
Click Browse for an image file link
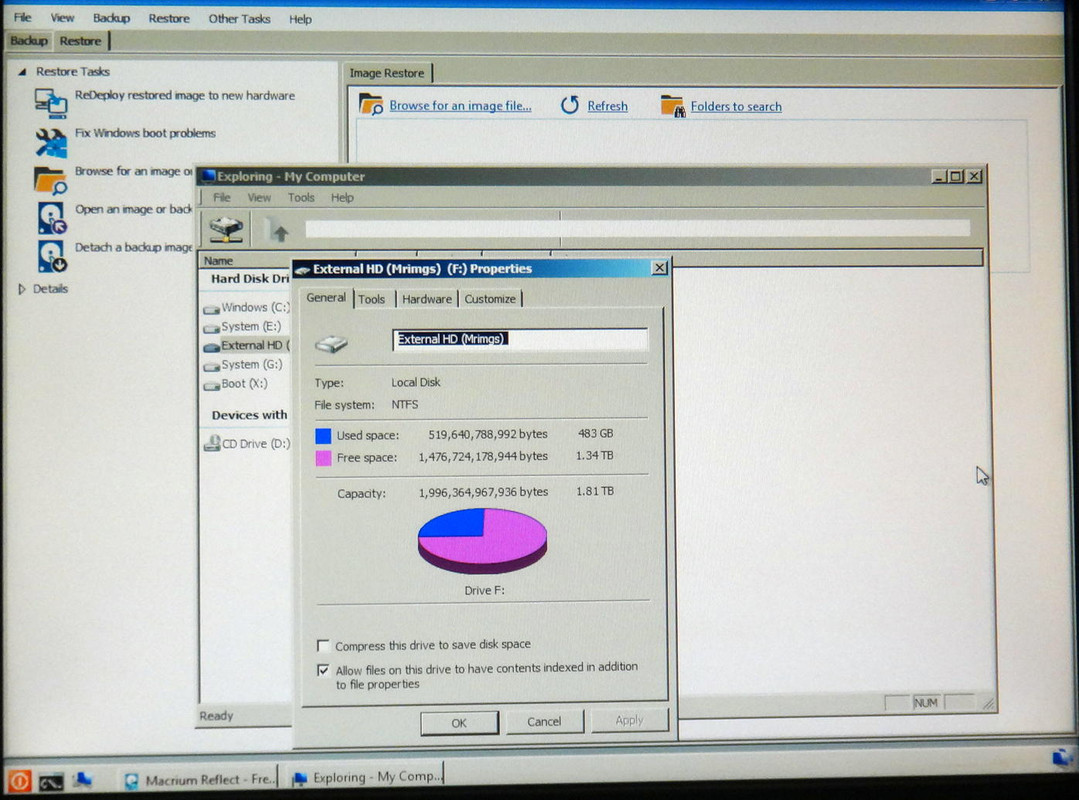460,106
